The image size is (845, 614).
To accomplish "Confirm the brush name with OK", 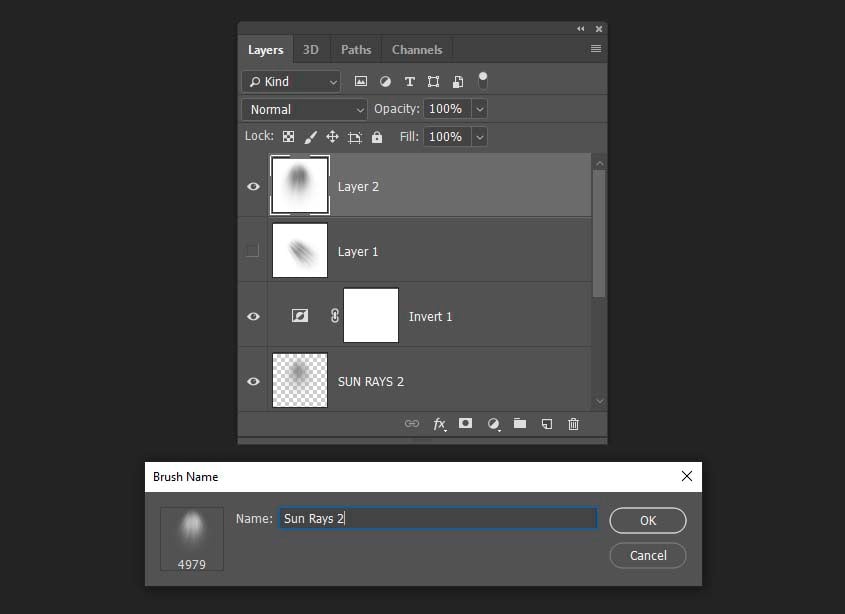I will click(648, 520).
